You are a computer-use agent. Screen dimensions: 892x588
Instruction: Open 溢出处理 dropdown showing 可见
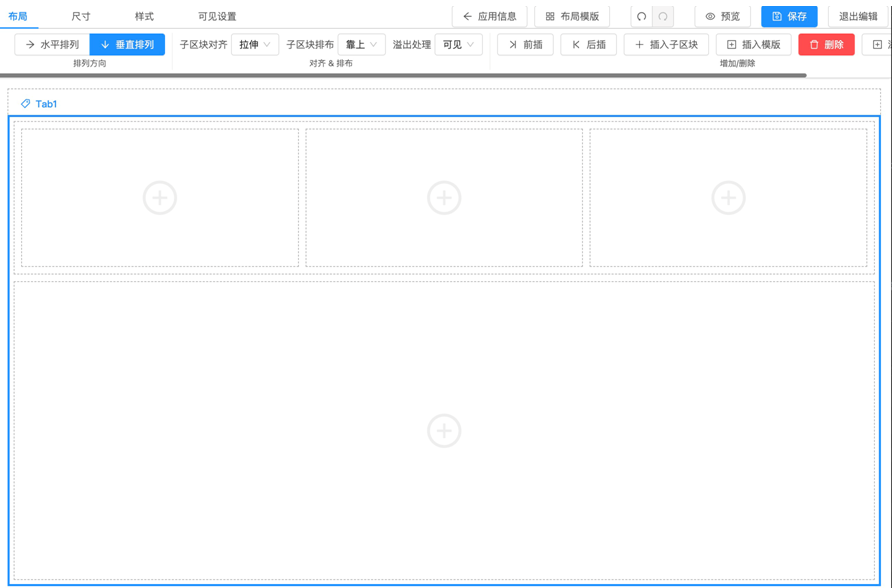pyautogui.click(x=459, y=44)
